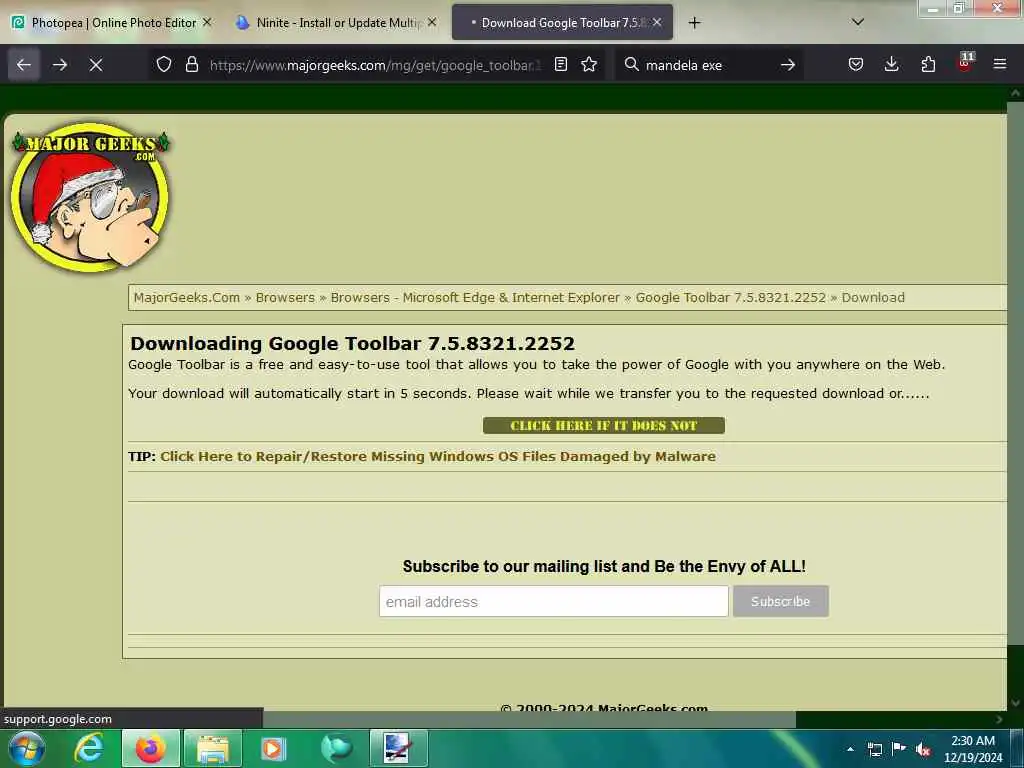1024x768 pixels.
Task: Open Microsoft Edge & Internet Explorer breadcrumb
Action: coord(475,298)
